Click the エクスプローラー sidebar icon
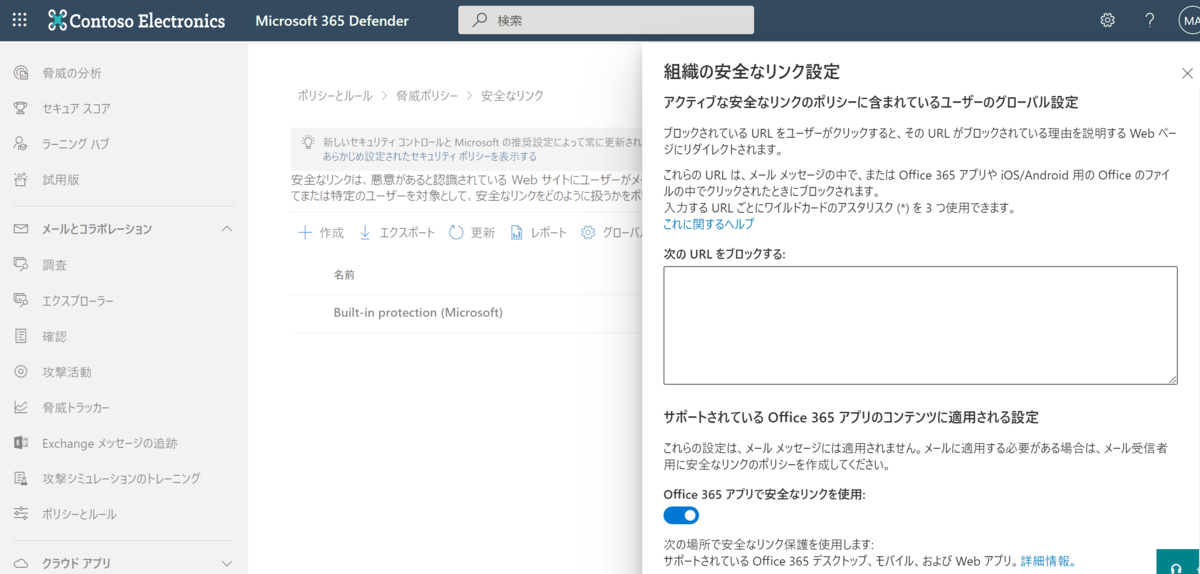The height and width of the screenshot is (574, 1200). click(x=21, y=300)
